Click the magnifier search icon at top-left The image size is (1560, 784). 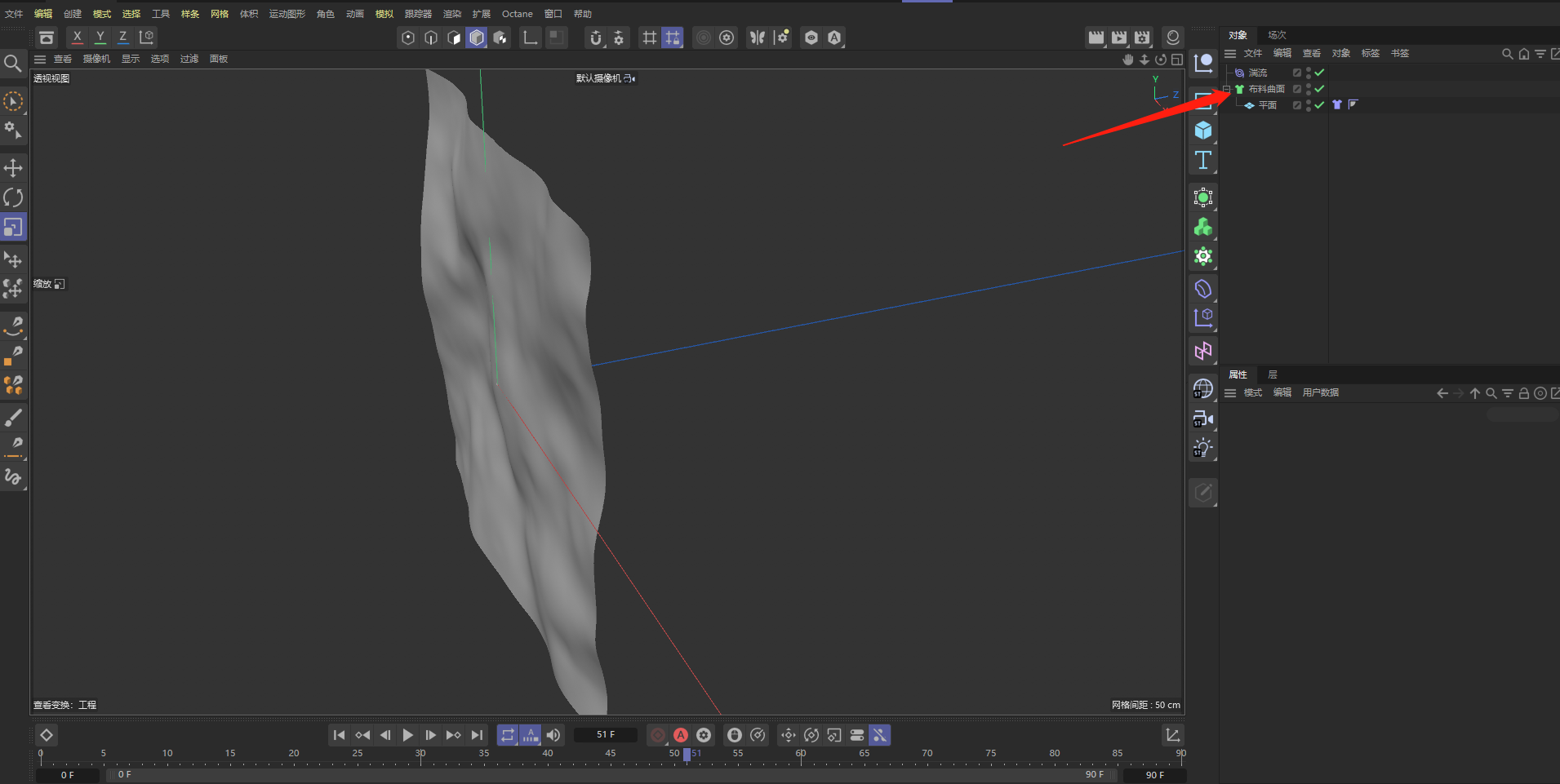pos(12,64)
